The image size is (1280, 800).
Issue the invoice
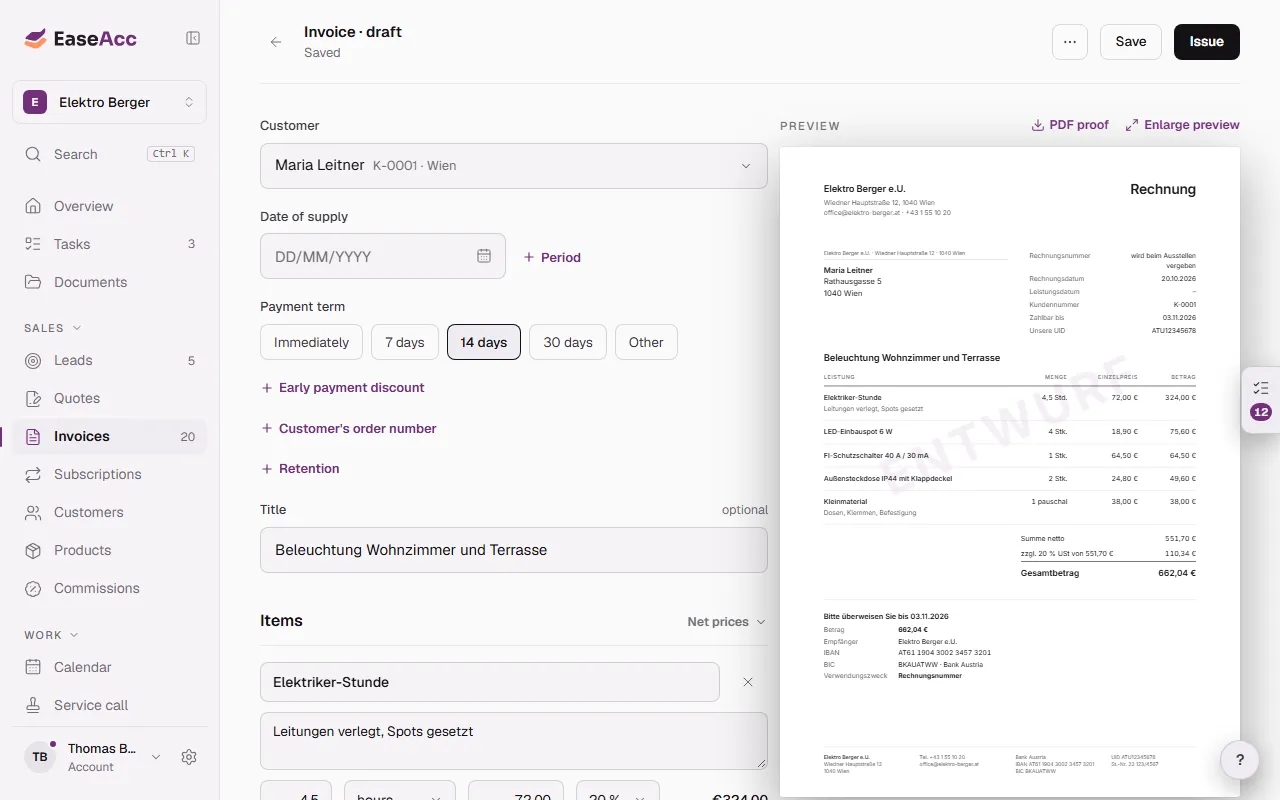coord(1207,42)
